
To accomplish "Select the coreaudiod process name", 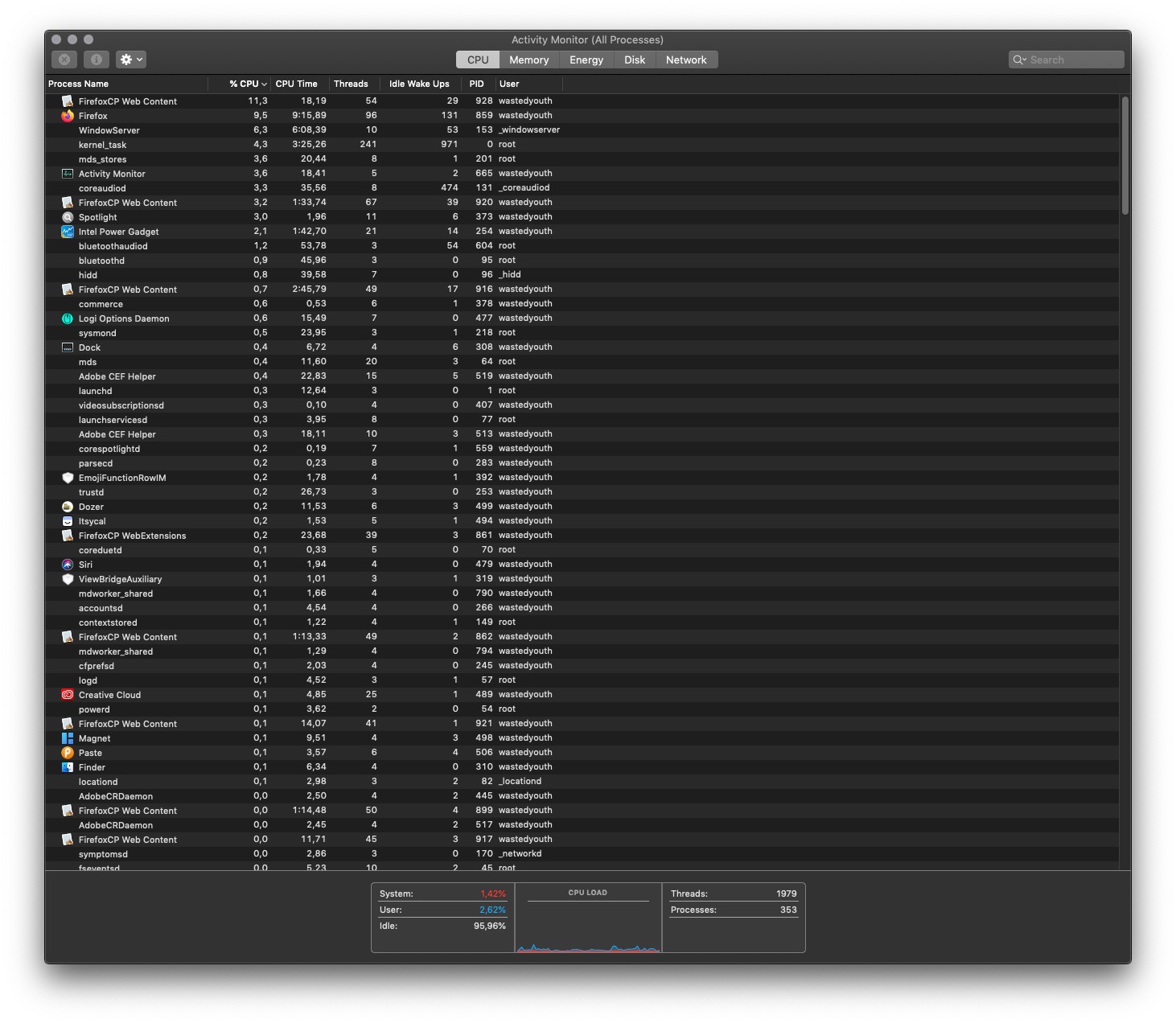I will (102, 188).
